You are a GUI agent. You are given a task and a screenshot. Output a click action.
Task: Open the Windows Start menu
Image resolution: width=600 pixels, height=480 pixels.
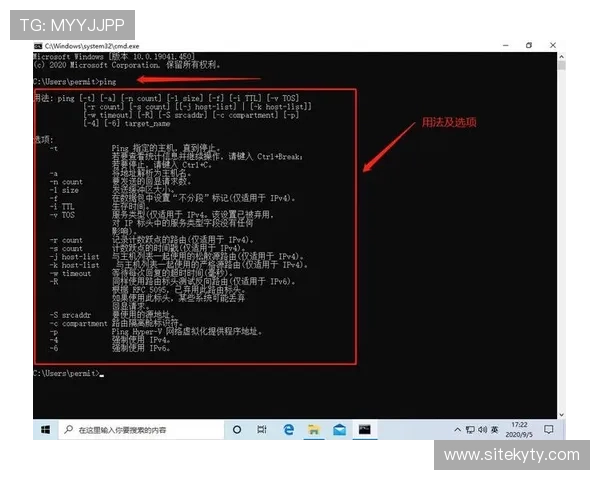coord(45,429)
